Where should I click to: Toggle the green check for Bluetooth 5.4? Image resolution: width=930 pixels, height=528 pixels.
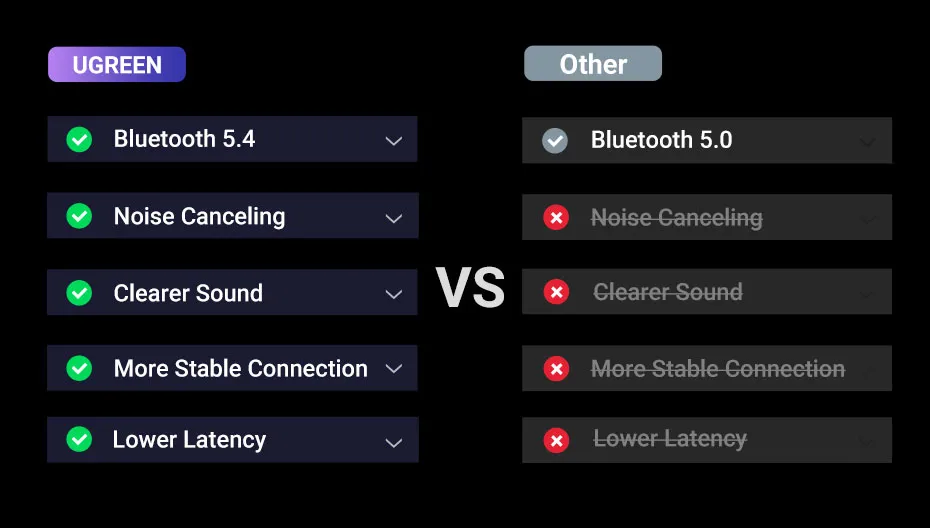pos(79,139)
